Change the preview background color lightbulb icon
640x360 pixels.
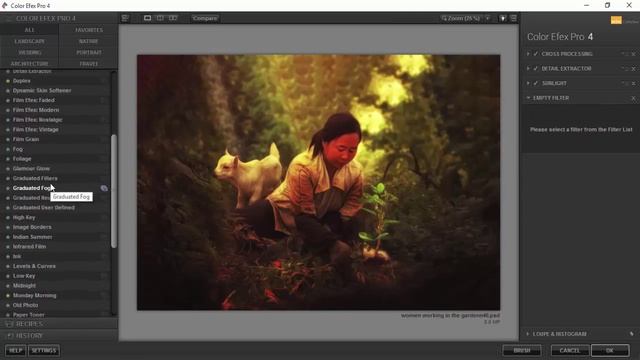click(503, 18)
